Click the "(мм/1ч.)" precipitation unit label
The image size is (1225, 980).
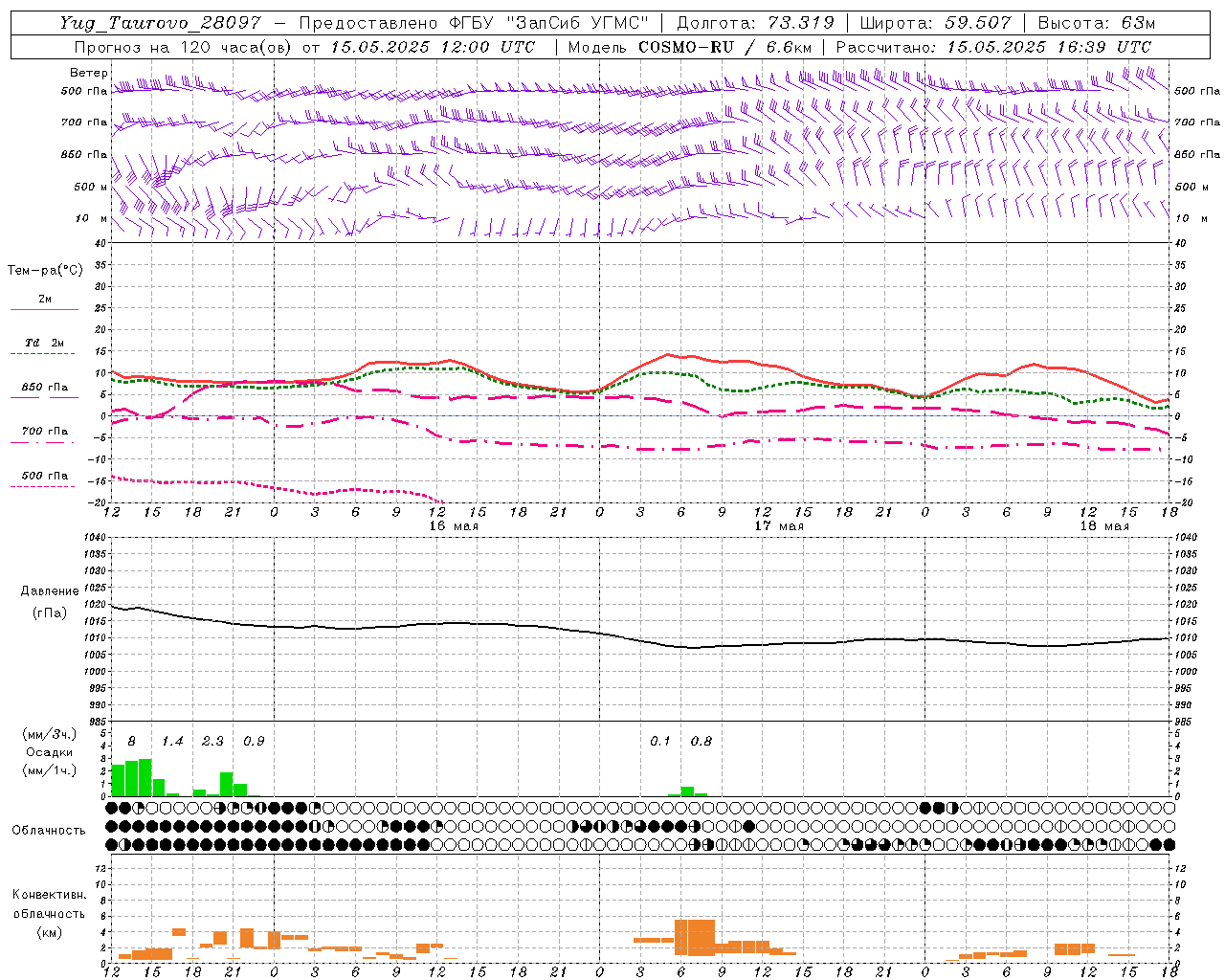click(x=50, y=770)
